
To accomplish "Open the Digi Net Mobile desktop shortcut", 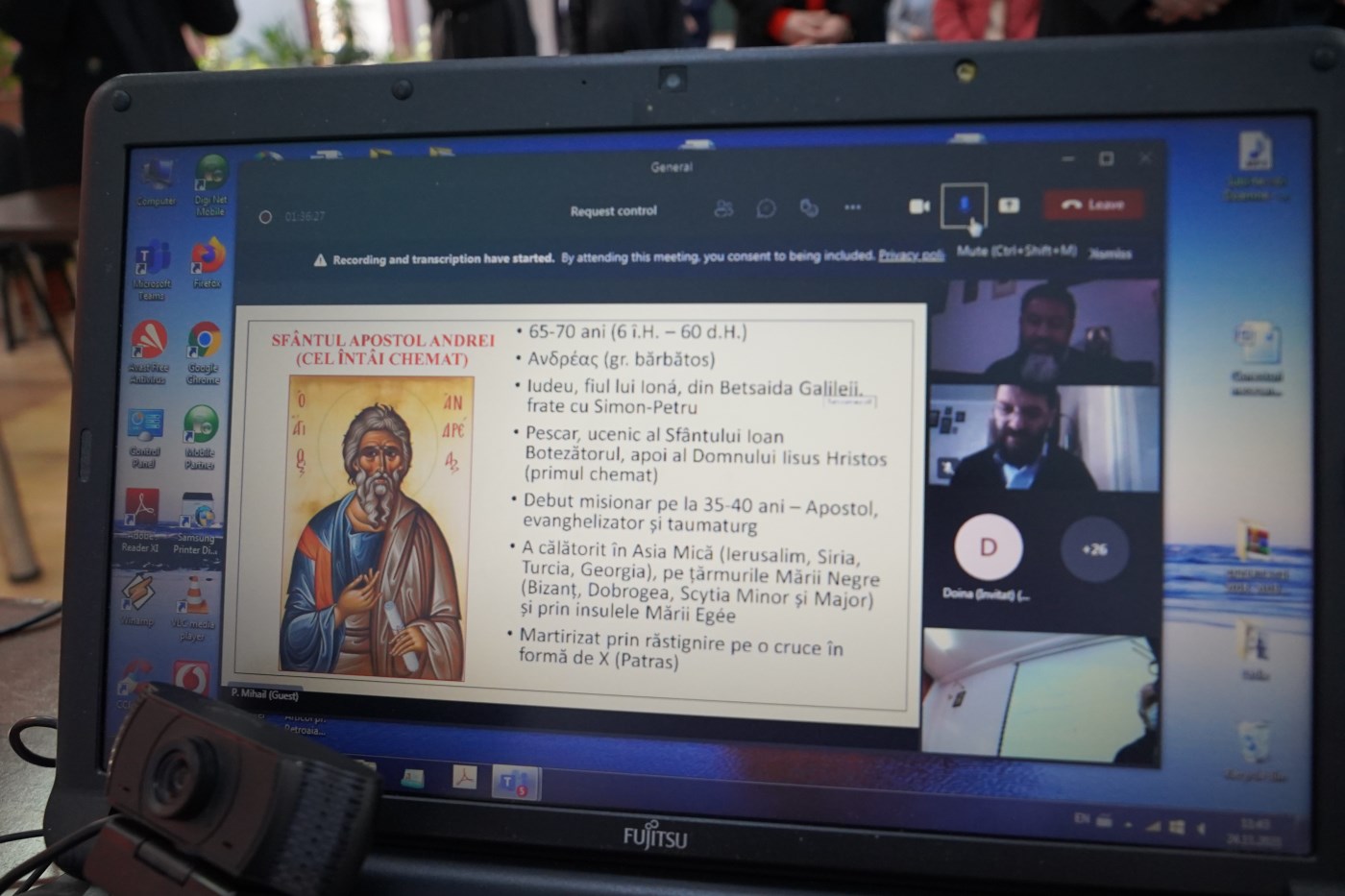I will 210,185.
